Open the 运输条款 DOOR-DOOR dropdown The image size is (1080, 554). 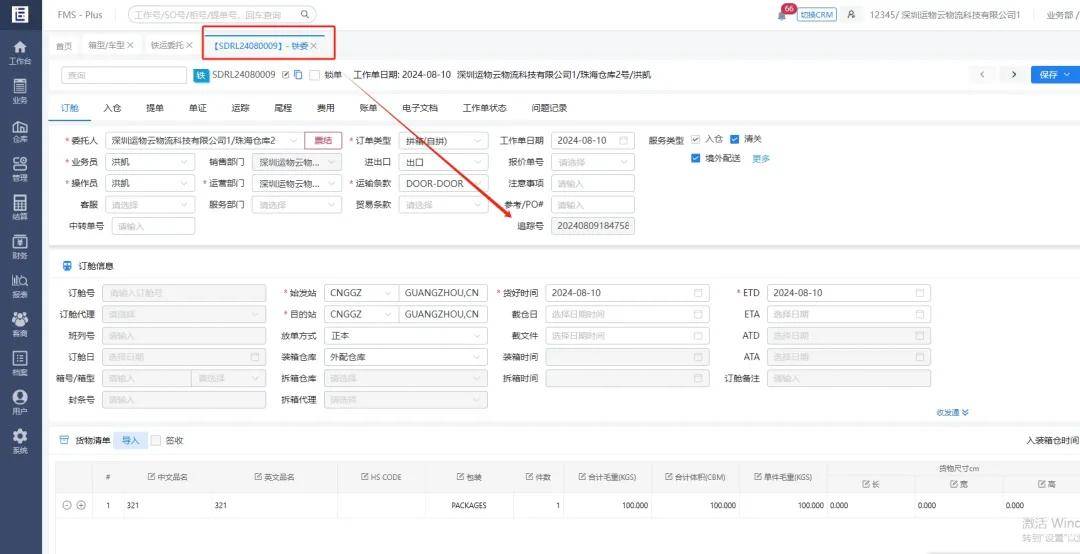click(x=443, y=183)
